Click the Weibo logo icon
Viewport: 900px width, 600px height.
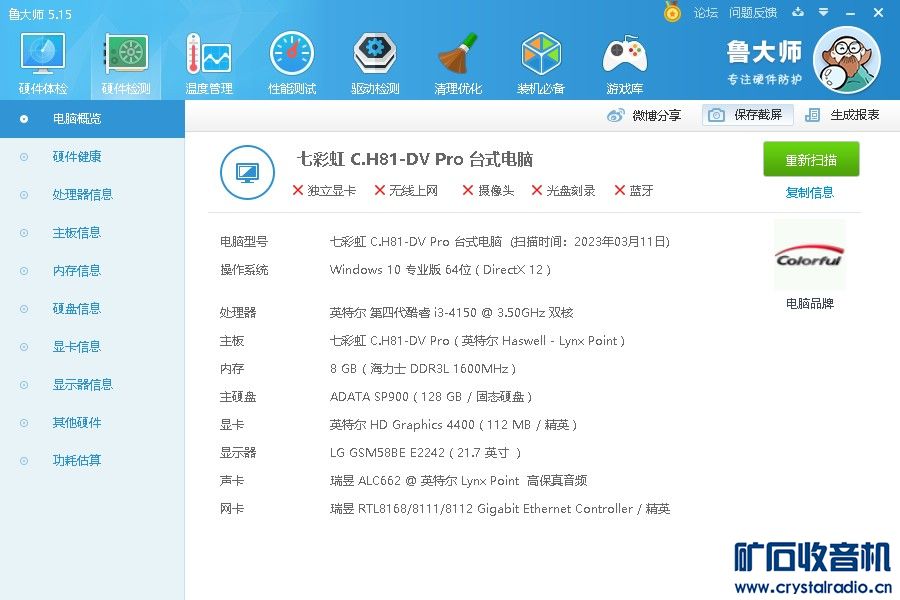tap(615, 115)
